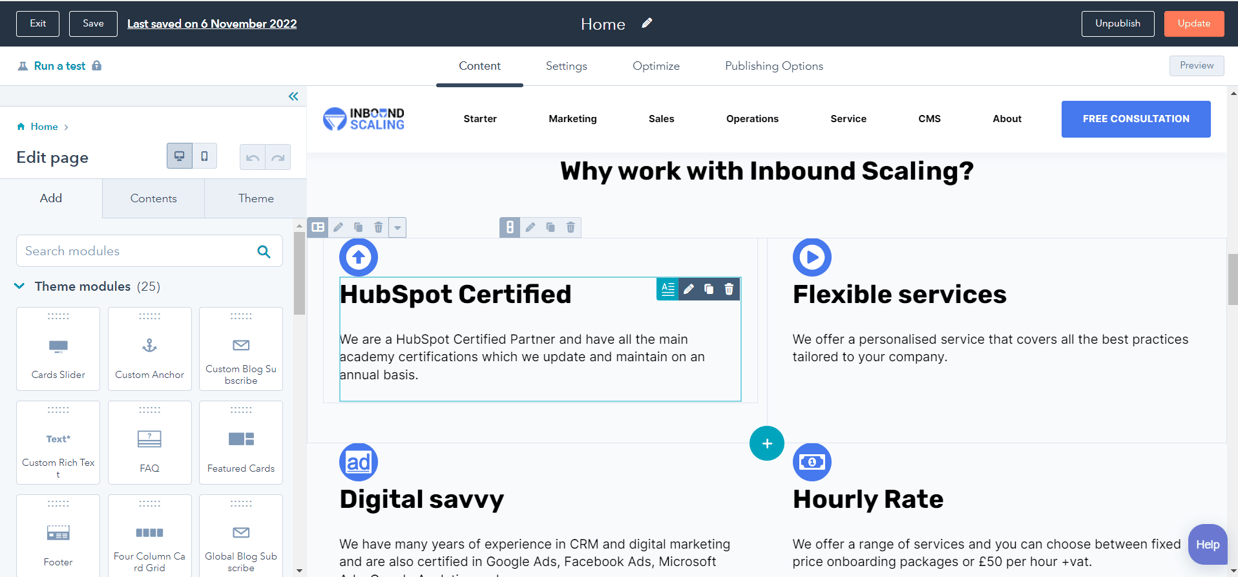Click the search magnifier in the modules field
The height and width of the screenshot is (577, 1238).
[264, 251]
